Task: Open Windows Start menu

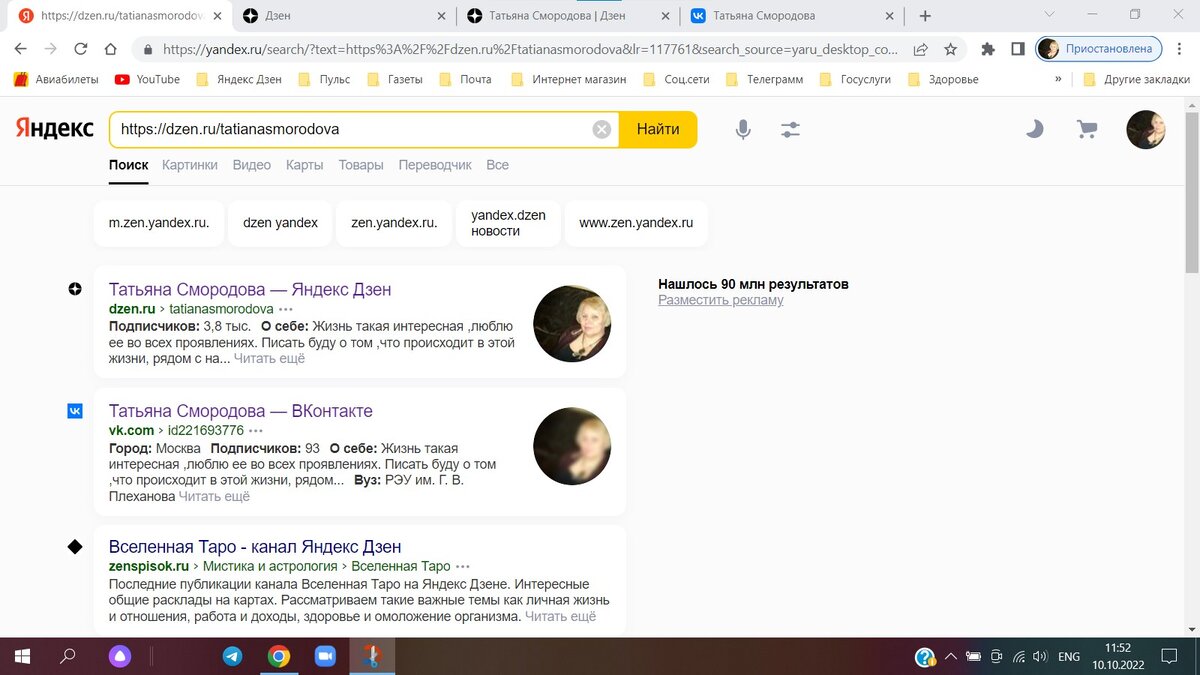Action: coord(22,657)
